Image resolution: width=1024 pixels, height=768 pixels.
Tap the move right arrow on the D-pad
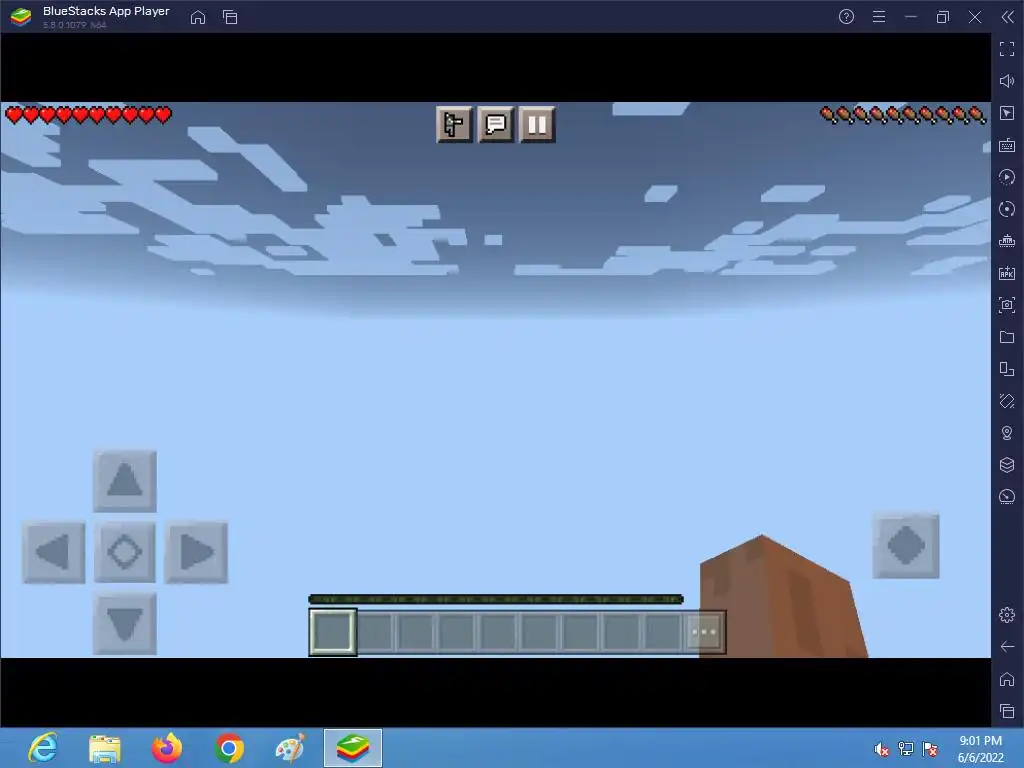click(196, 552)
